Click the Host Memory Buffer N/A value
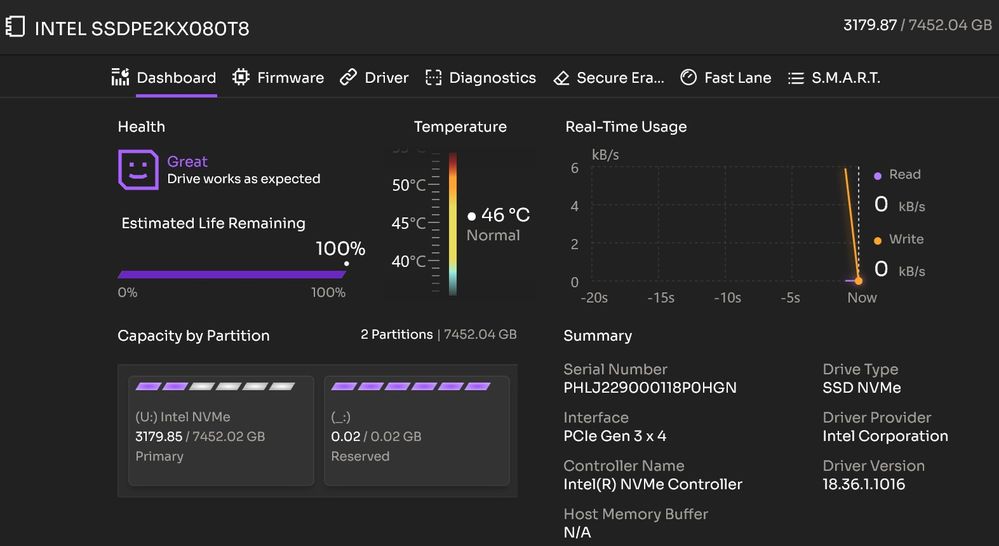This screenshot has height=546, width=999. click(x=577, y=533)
